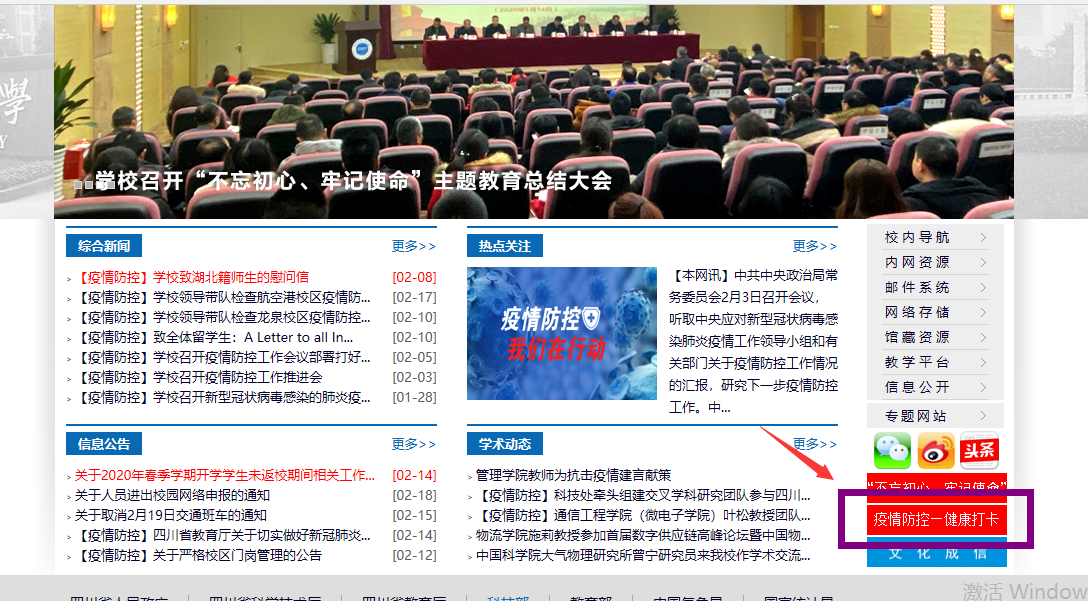The image size is (1088, 601).
Task: Select the 学术动态 section header
Action: pyautogui.click(x=505, y=443)
